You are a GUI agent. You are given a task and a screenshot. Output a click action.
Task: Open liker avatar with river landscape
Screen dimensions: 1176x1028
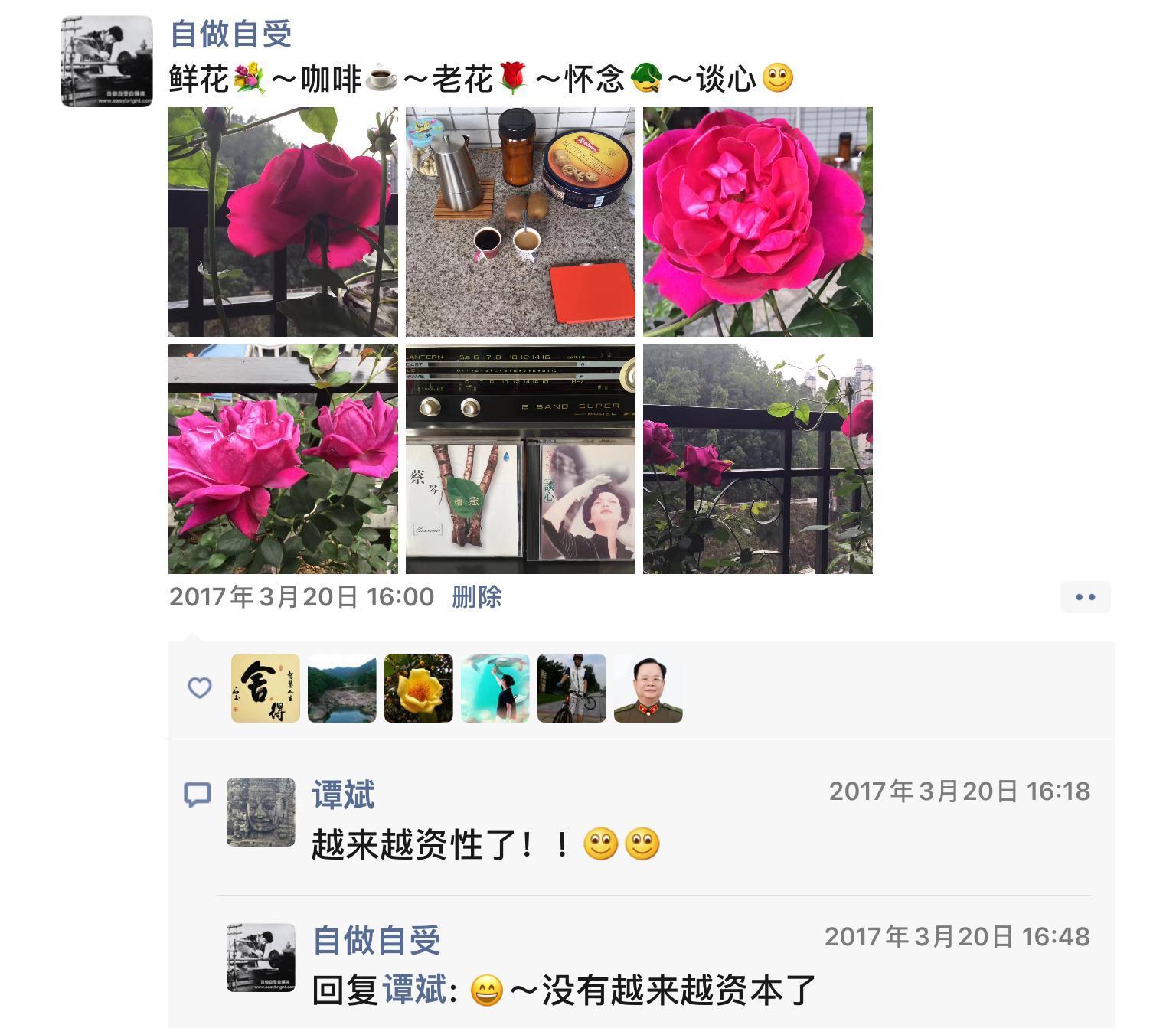[x=342, y=688]
